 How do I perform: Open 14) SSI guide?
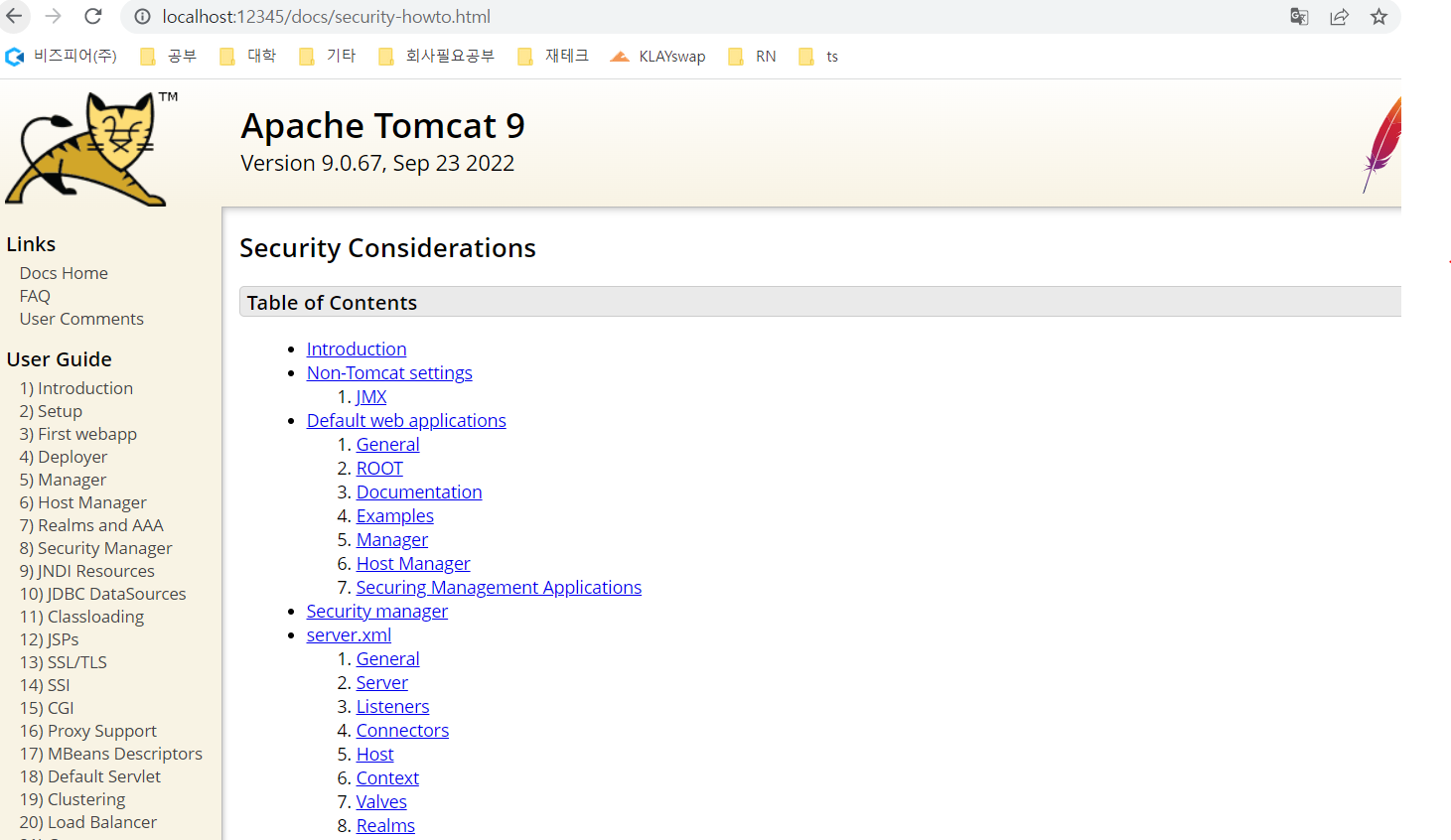coord(45,685)
